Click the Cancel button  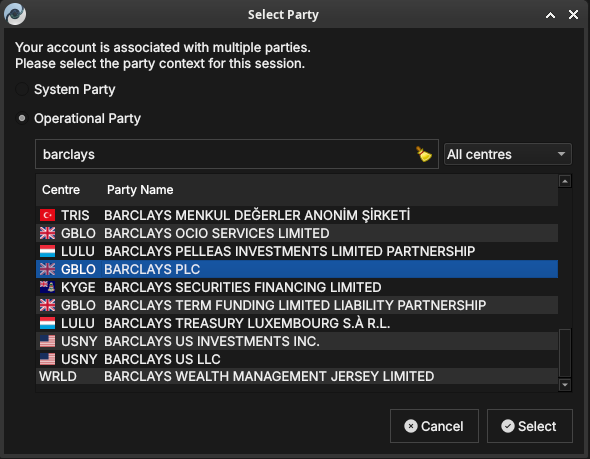pyautogui.click(x=434, y=426)
